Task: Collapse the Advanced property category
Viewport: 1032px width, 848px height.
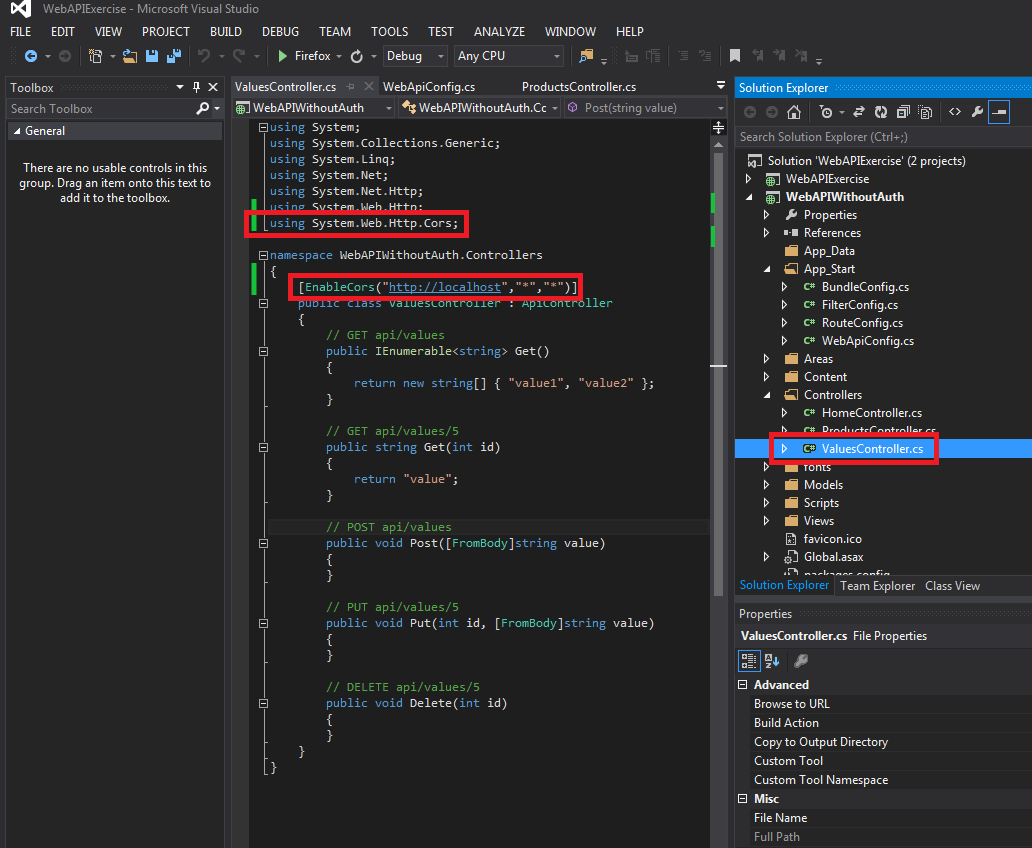Action: pos(742,685)
